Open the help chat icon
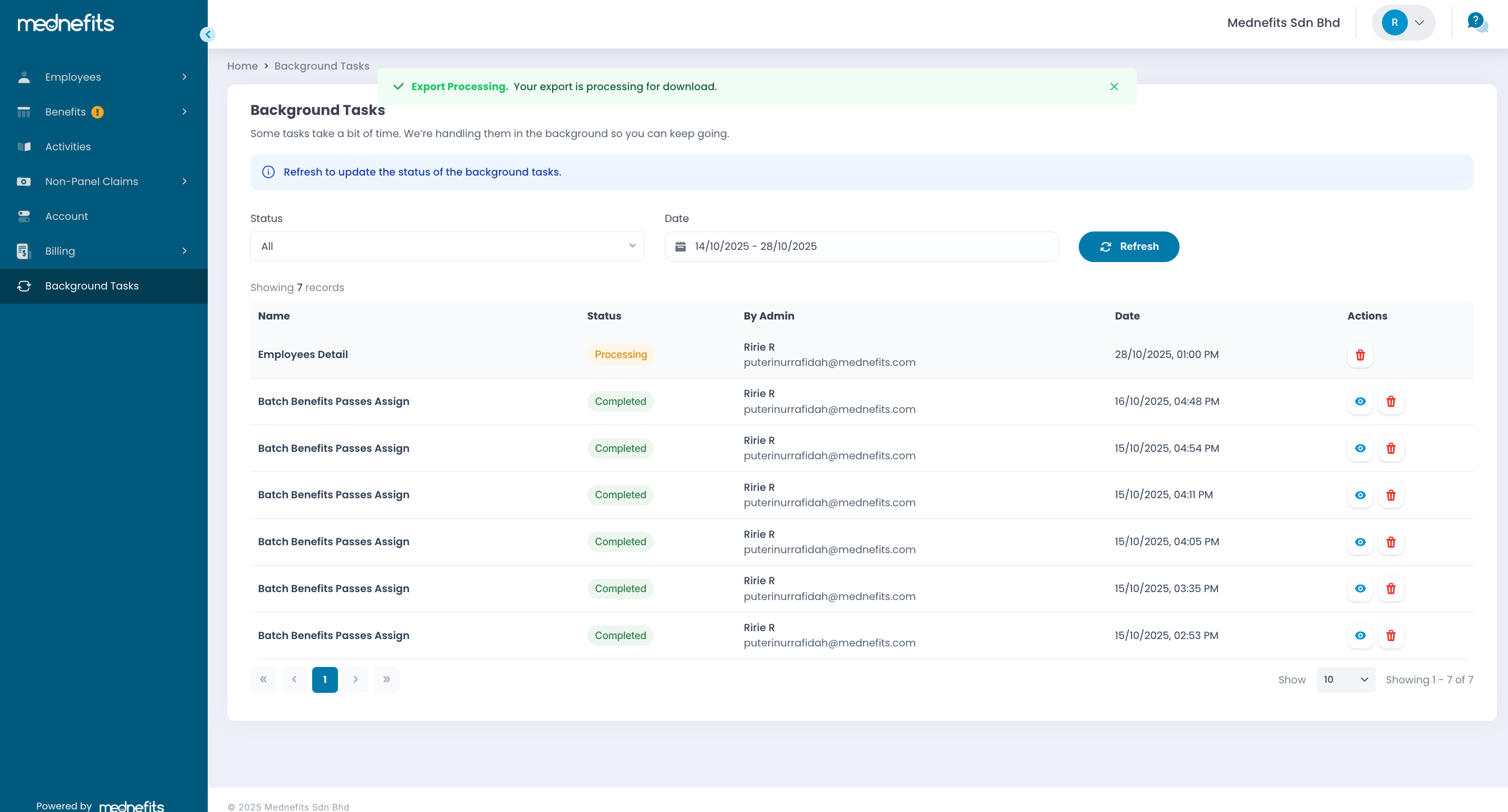Viewport: 1508px width, 812px height. 1476,23
